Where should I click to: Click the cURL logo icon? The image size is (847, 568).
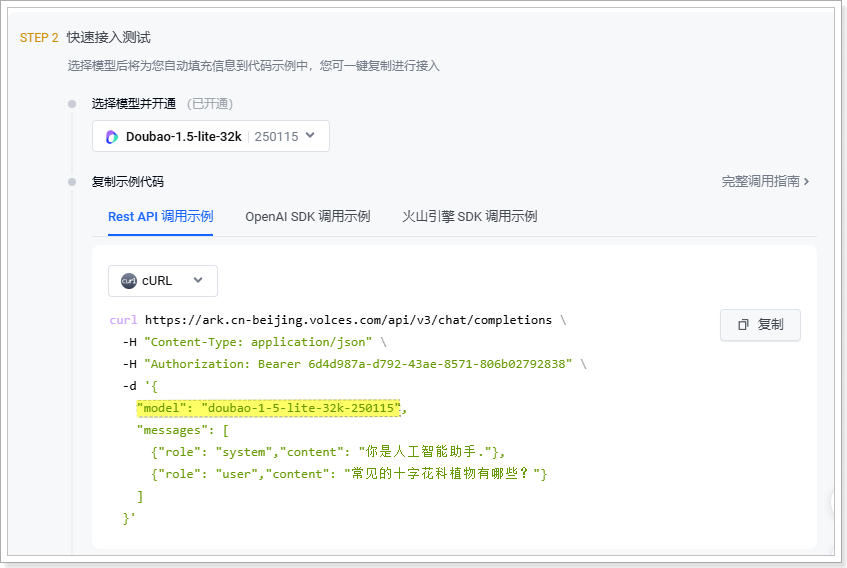129,281
